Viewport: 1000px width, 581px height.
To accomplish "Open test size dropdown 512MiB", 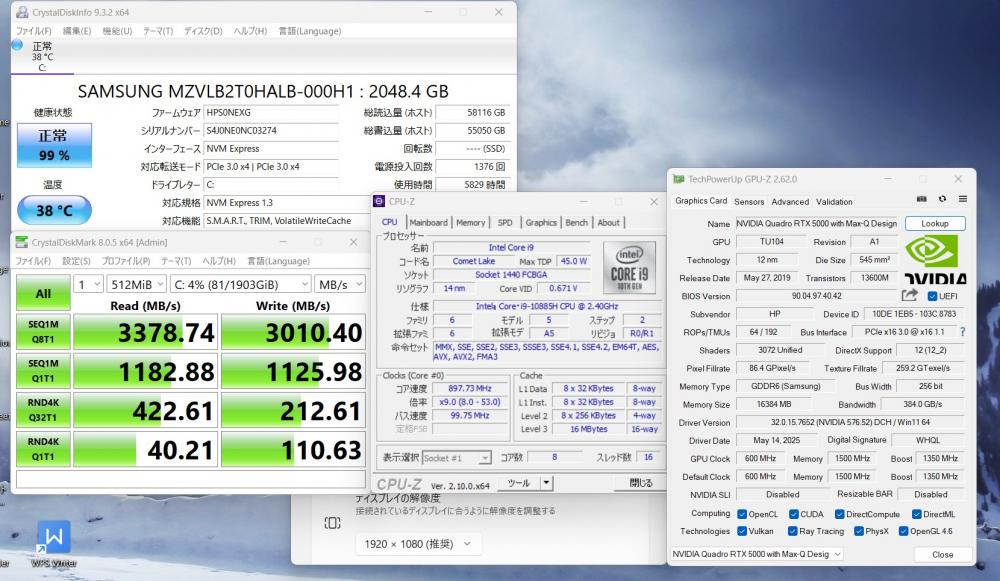I will (136, 284).
